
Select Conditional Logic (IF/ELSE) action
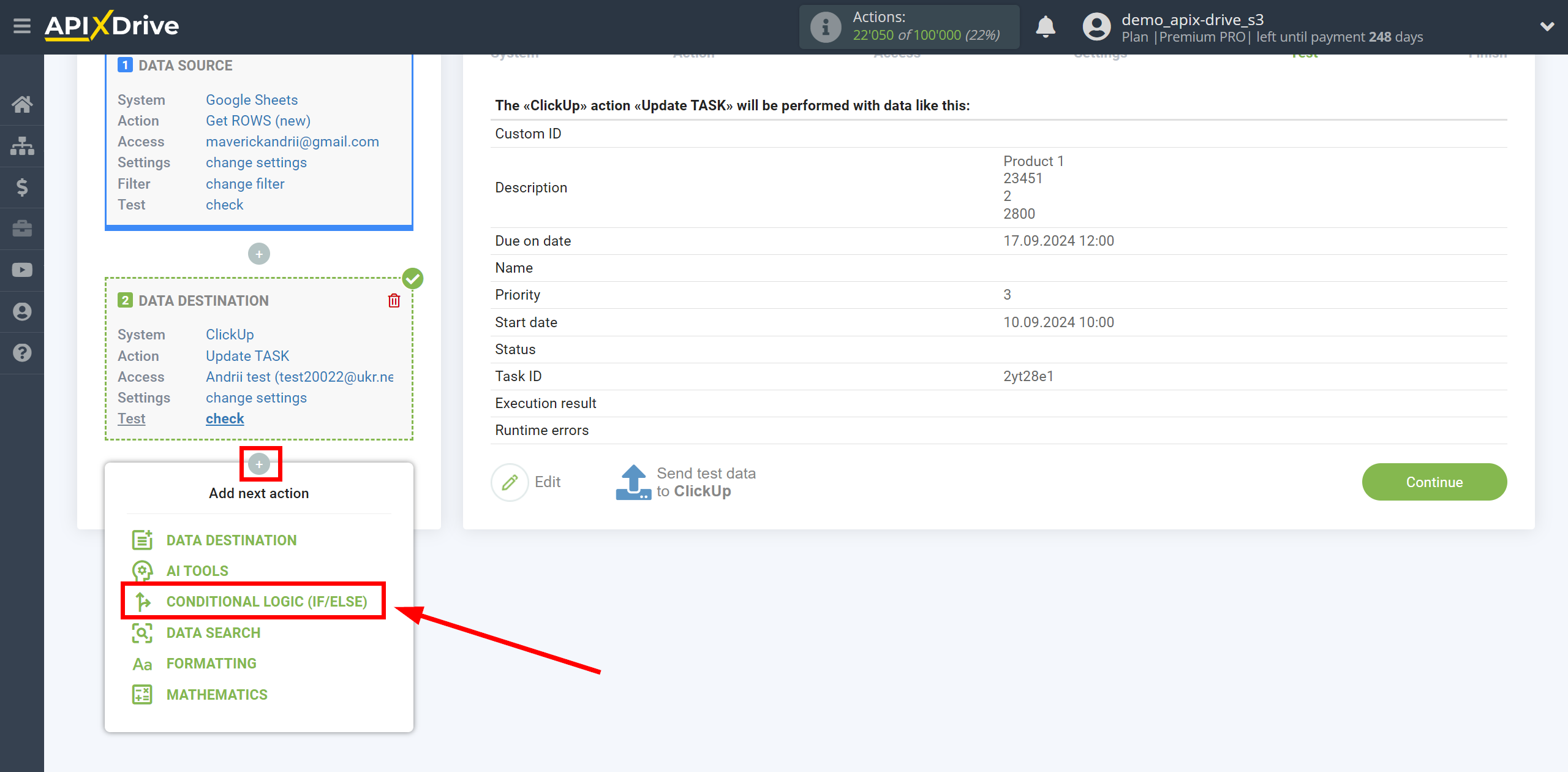[266, 602]
